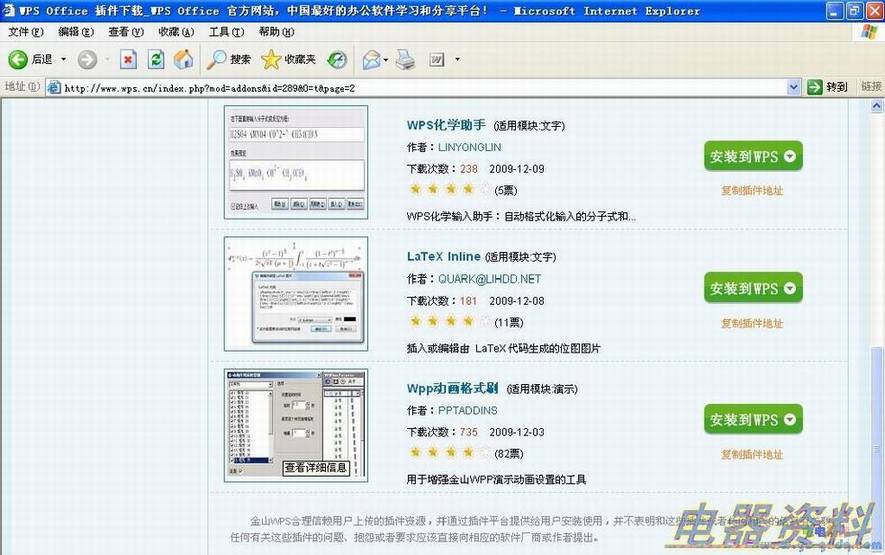Click the Print icon in toolbar
This screenshot has width=885, height=555.
(405, 60)
